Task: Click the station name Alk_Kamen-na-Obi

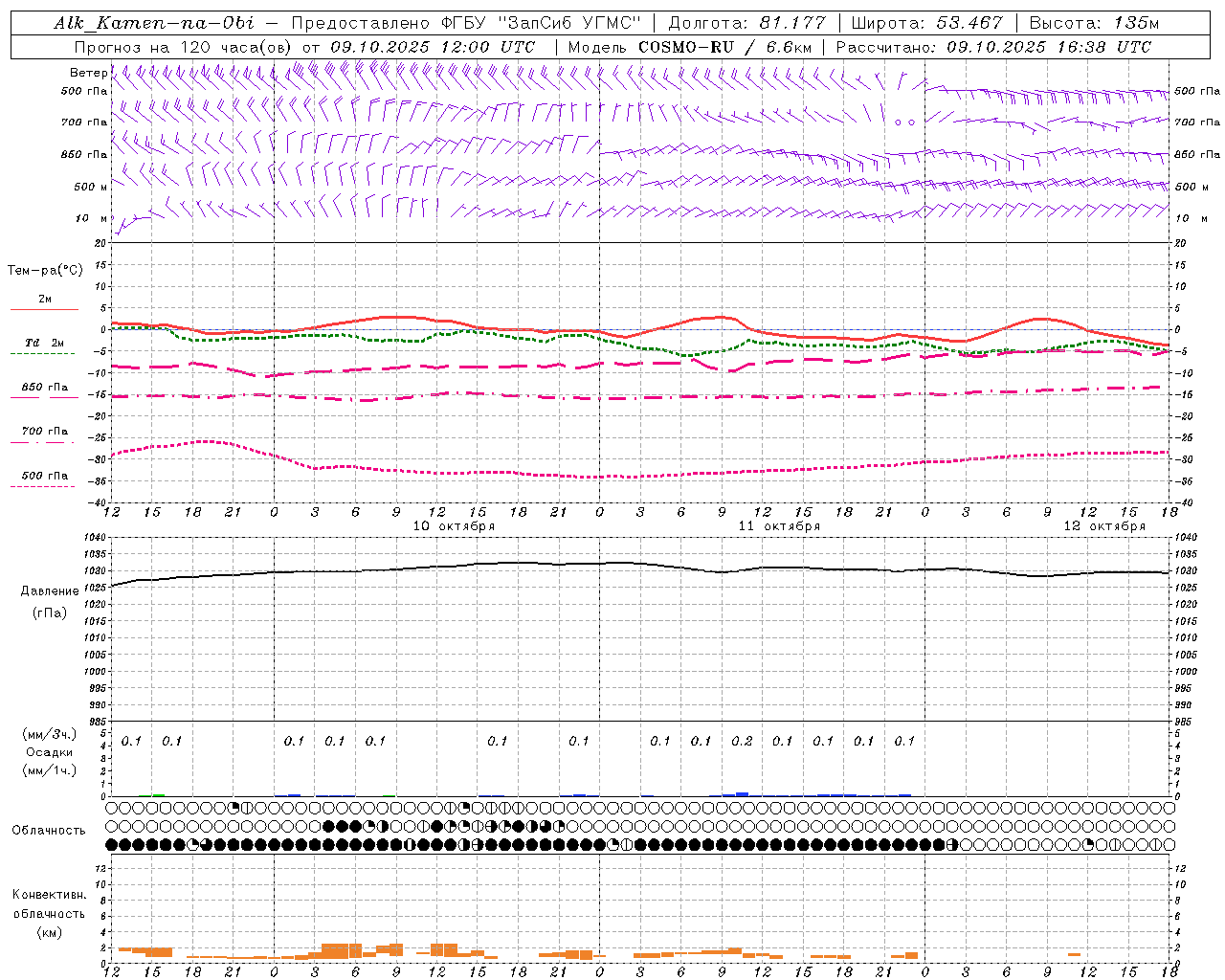Action: tap(153, 23)
